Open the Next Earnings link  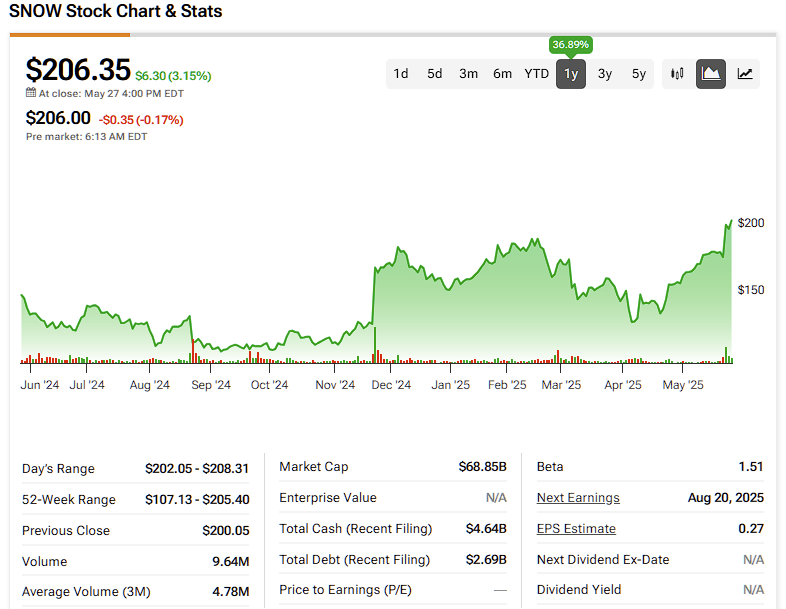[578, 498]
